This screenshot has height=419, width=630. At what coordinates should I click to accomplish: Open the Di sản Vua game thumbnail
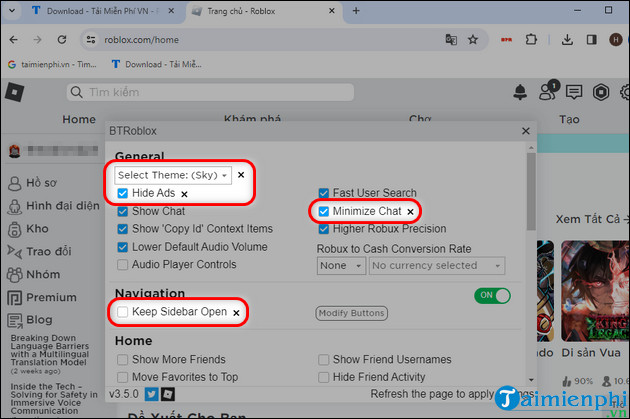click(x=595, y=291)
